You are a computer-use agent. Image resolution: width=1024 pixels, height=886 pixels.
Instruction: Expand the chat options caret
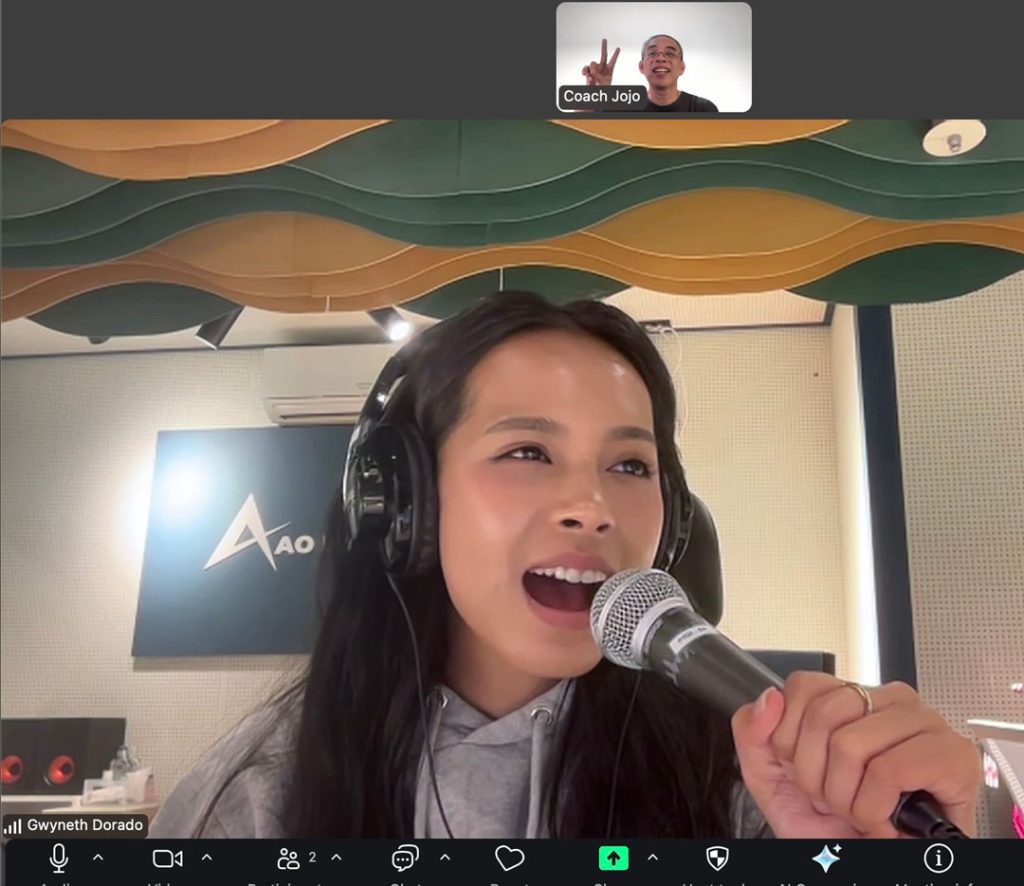[445, 857]
